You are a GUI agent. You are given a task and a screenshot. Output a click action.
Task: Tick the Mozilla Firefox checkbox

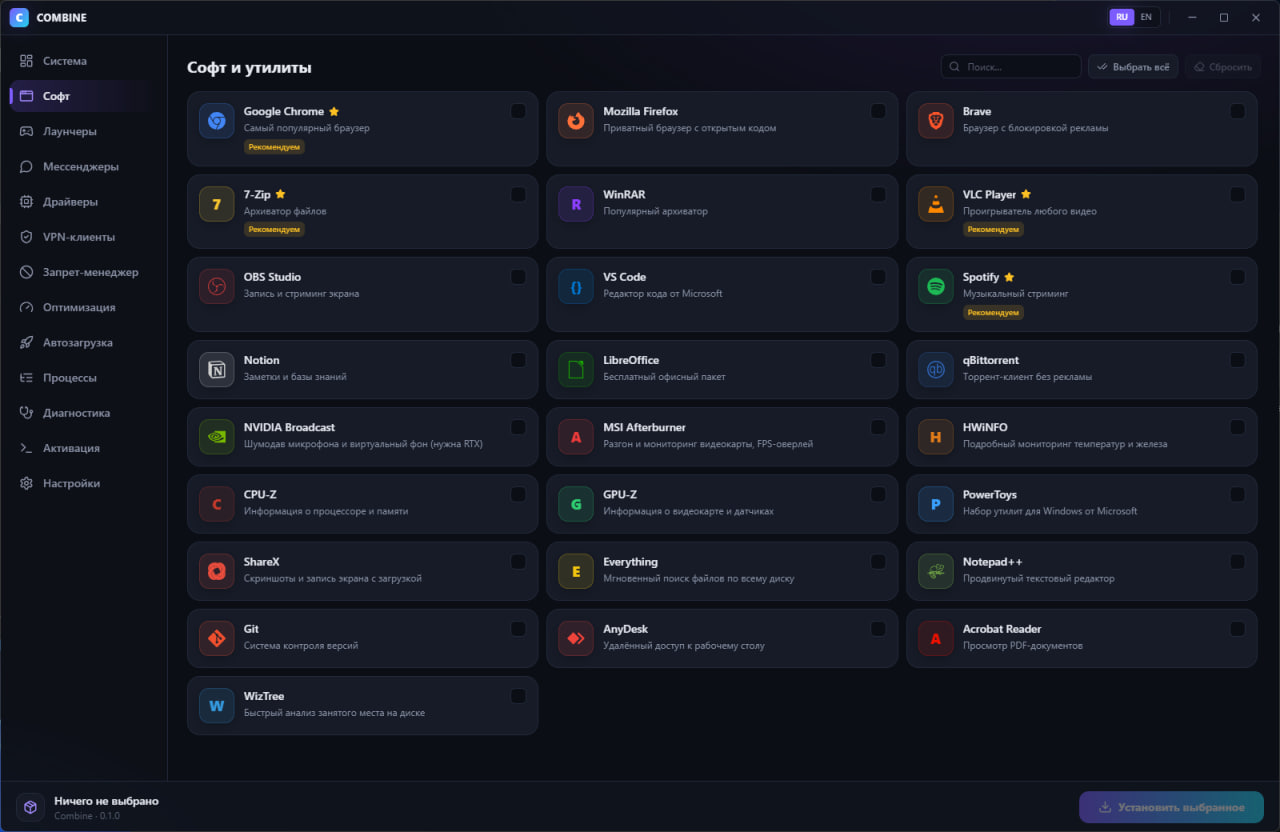pyautogui.click(x=878, y=111)
